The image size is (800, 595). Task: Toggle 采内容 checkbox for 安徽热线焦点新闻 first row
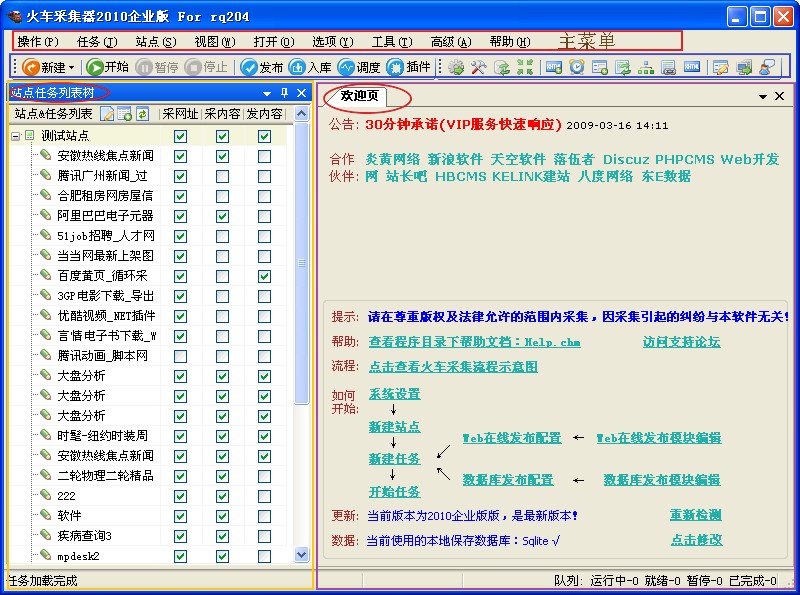pos(222,156)
